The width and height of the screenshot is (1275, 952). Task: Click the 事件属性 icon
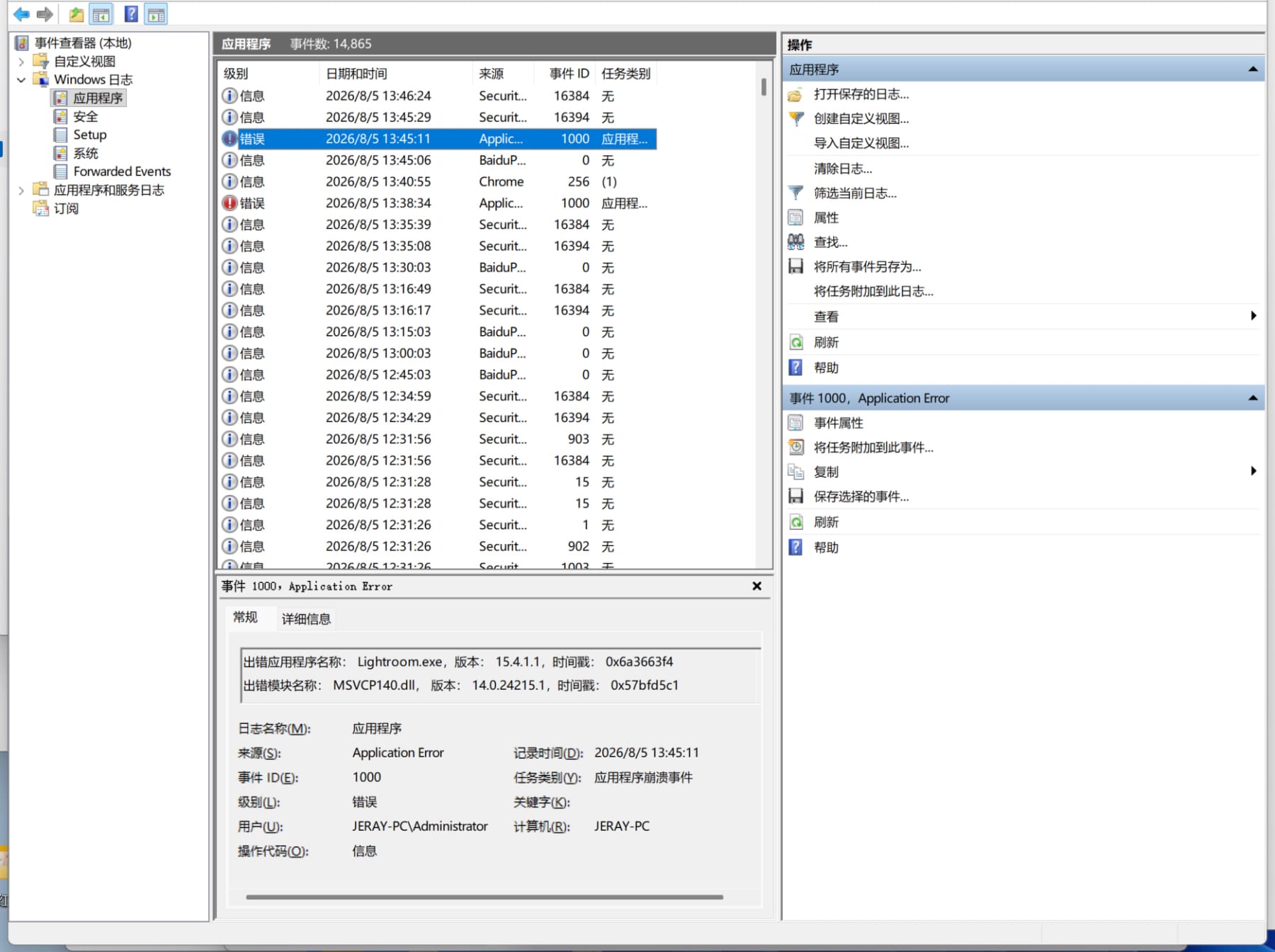click(x=795, y=424)
